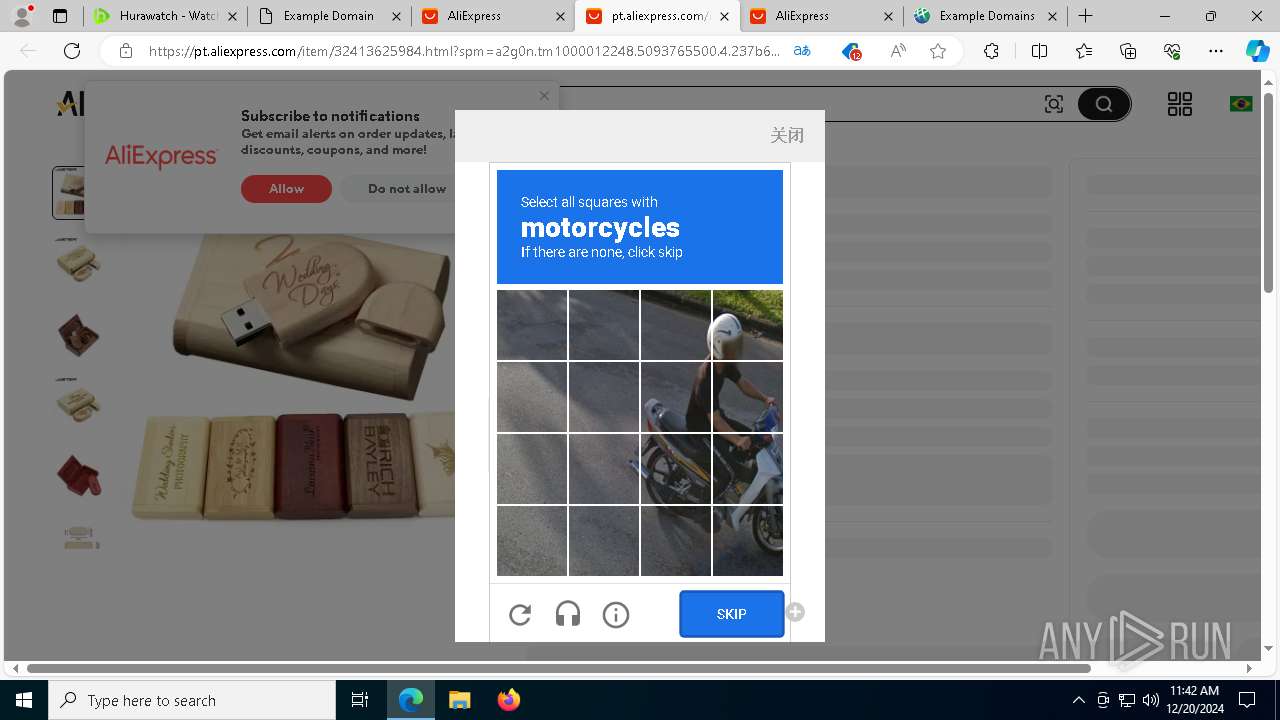The height and width of the screenshot is (720, 1280).
Task: Open the shopping tag icon in address bar
Action: click(850, 51)
